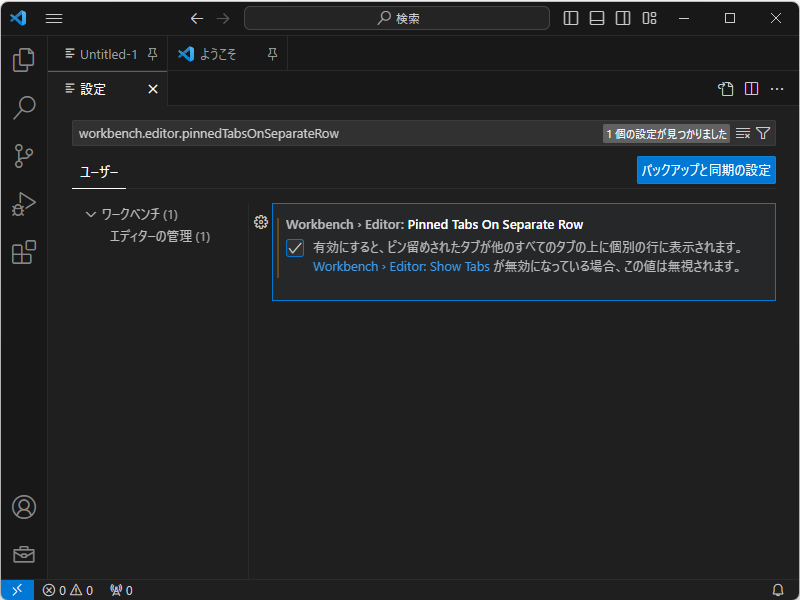
Task: Toggle the secondary side bar layout icon
Action: [x=622, y=18]
